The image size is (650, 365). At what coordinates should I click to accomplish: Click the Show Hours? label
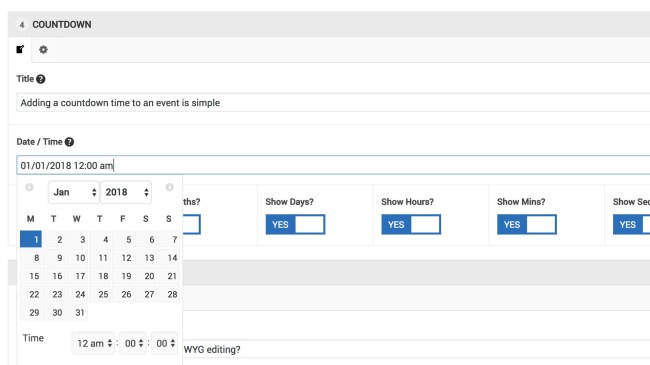pos(407,202)
